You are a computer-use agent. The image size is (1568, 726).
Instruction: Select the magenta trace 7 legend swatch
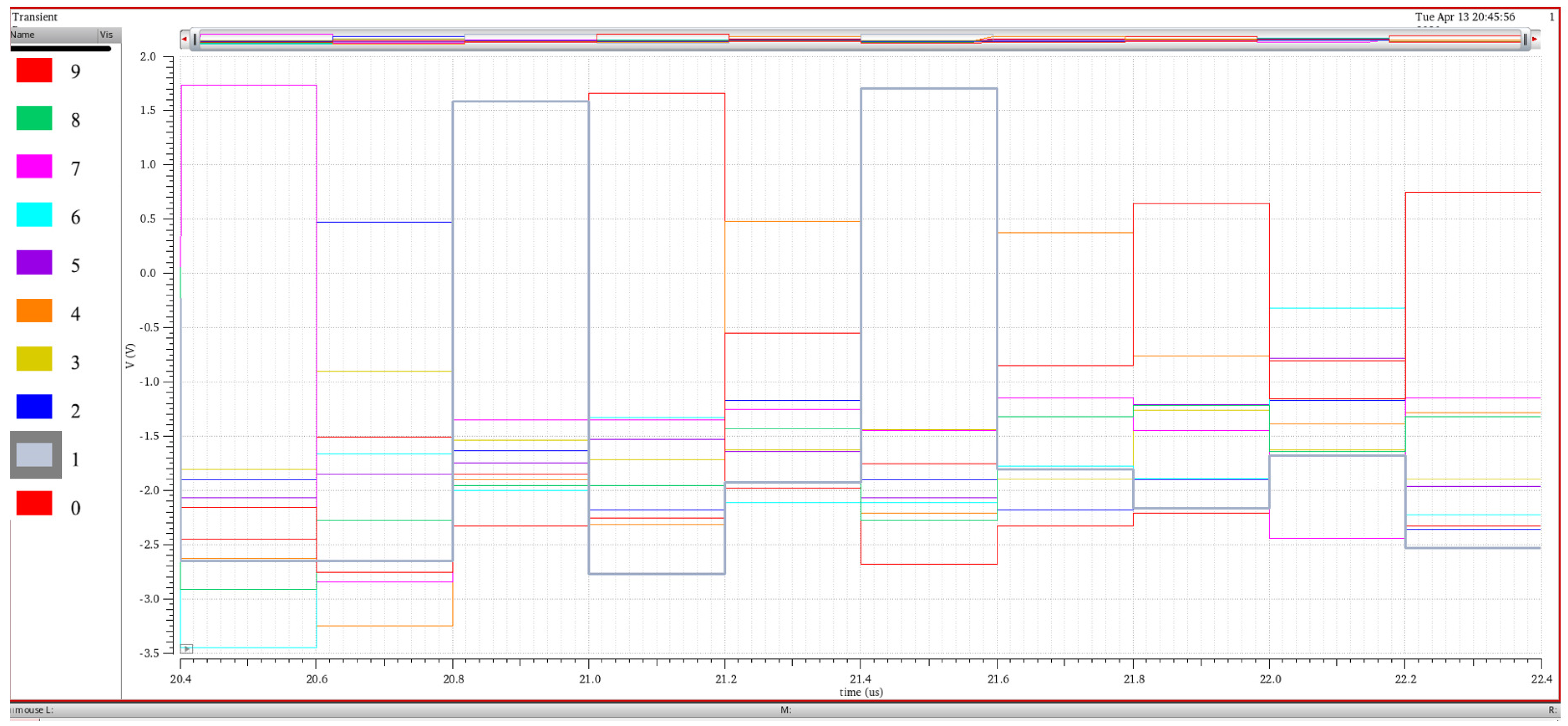pyautogui.click(x=34, y=166)
